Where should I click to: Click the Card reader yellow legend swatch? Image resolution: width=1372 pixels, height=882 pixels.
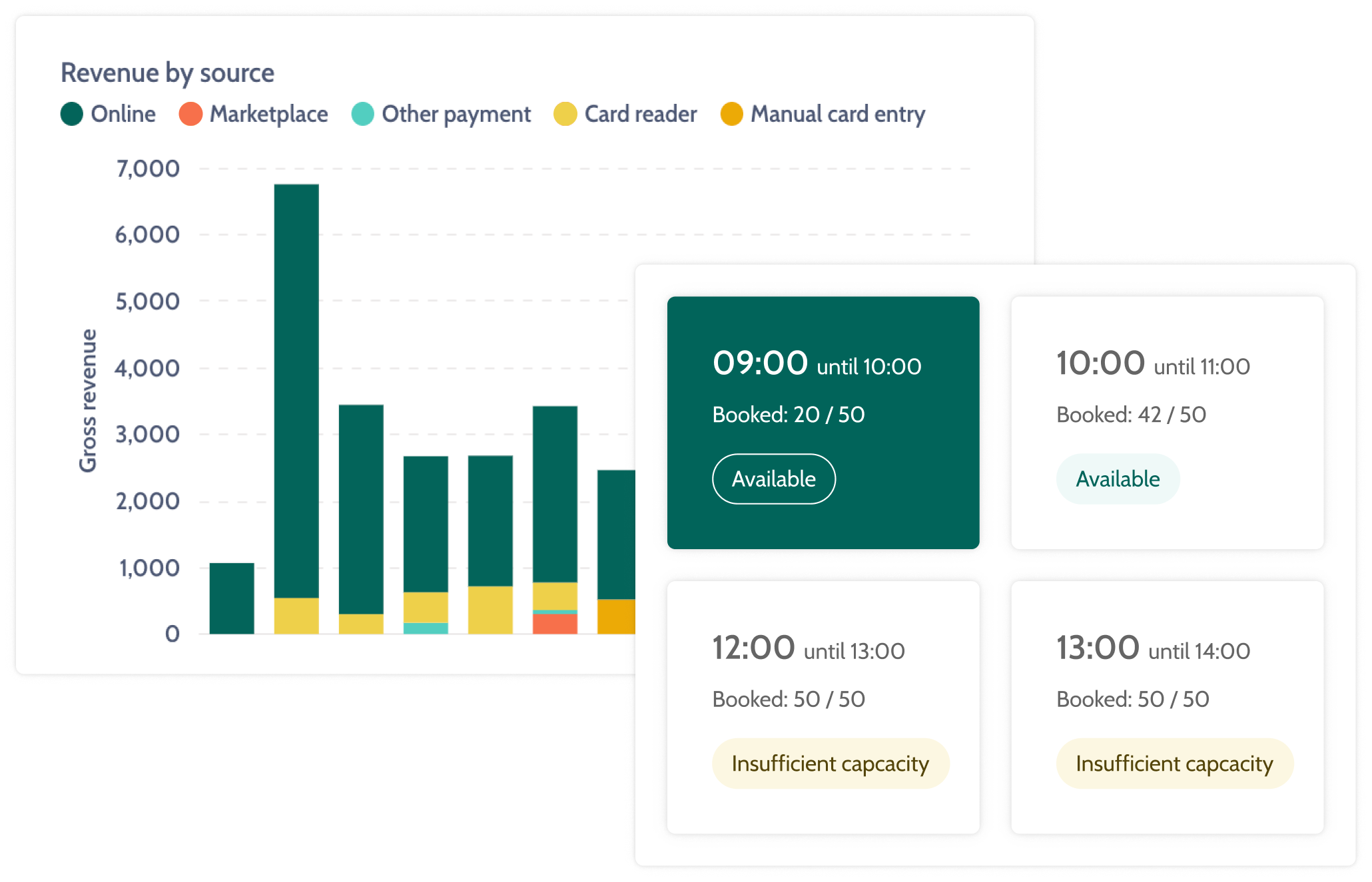(565, 114)
